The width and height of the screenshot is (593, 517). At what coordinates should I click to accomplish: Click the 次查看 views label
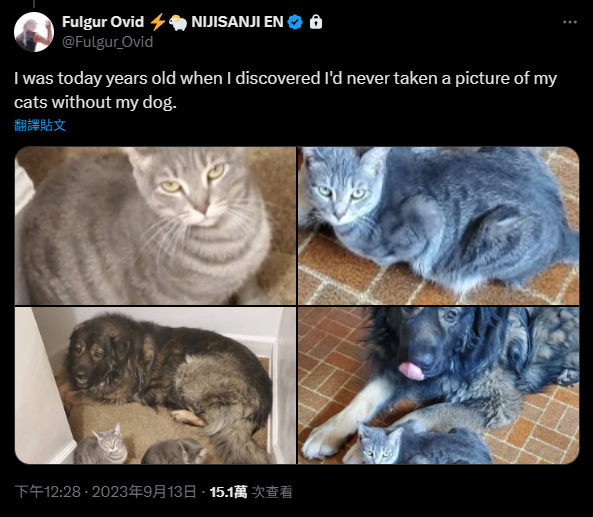tap(272, 492)
